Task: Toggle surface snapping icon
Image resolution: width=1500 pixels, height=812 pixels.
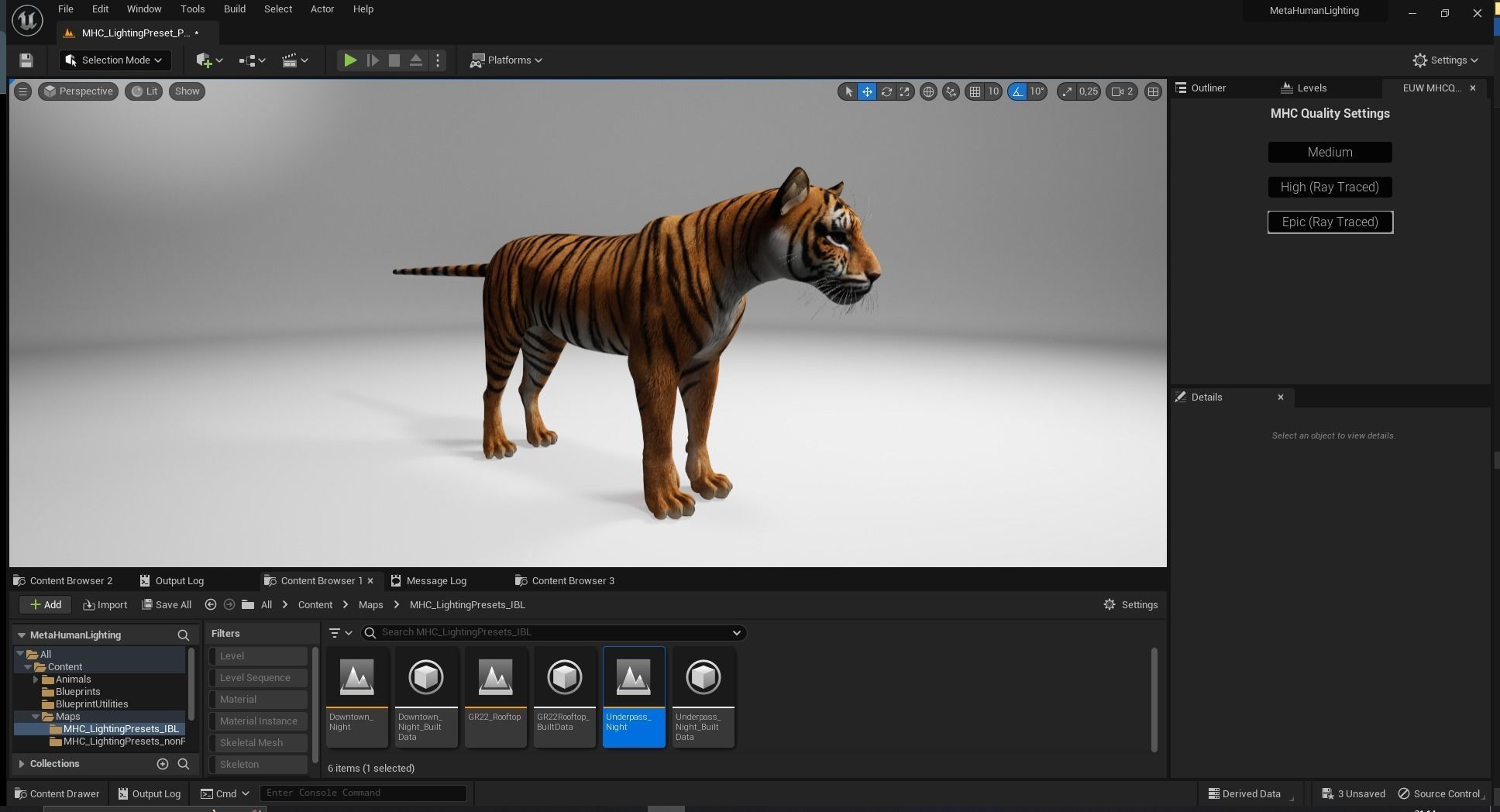Action: coord(951,91)
